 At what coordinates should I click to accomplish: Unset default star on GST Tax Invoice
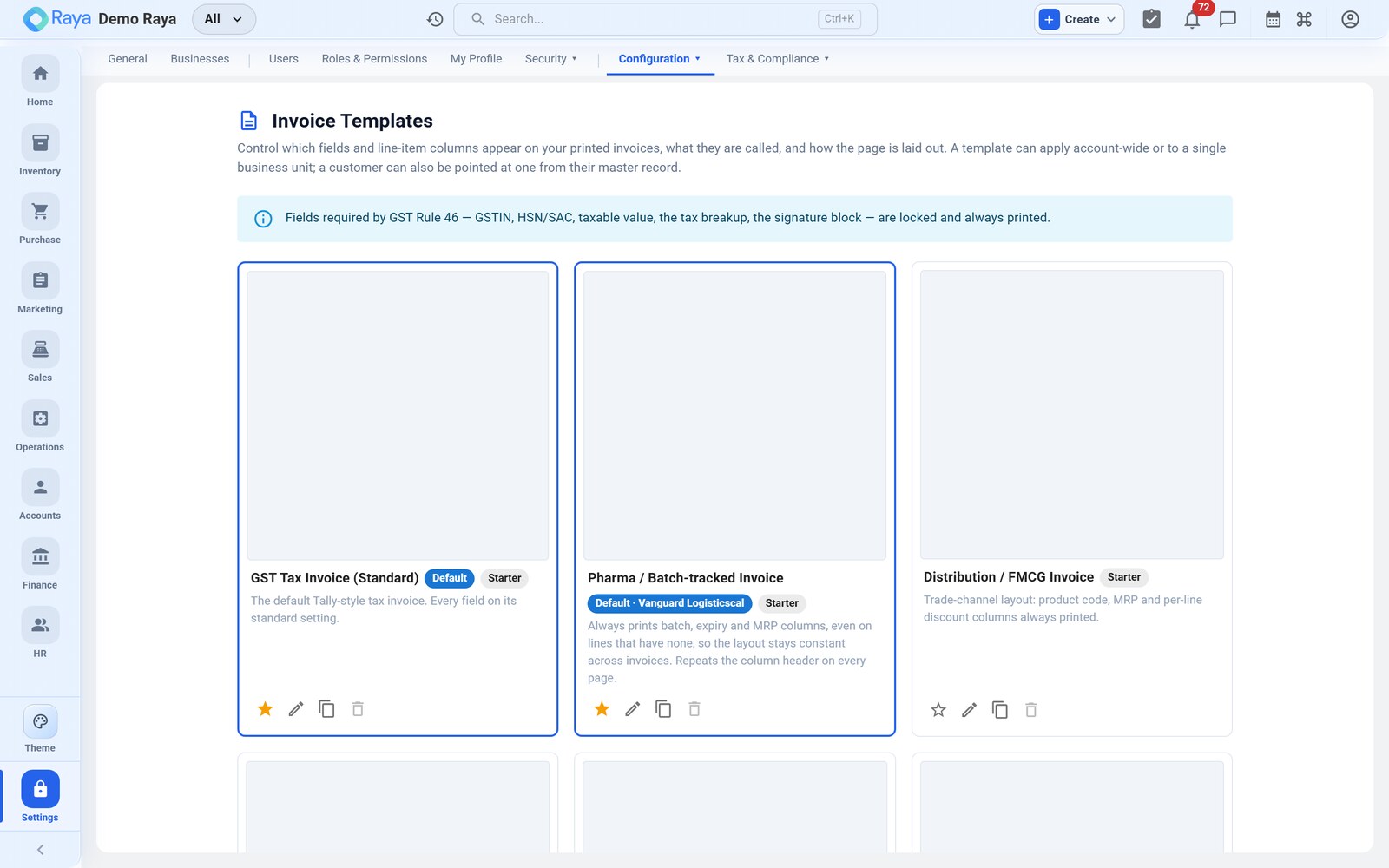(x=266, y=709)
